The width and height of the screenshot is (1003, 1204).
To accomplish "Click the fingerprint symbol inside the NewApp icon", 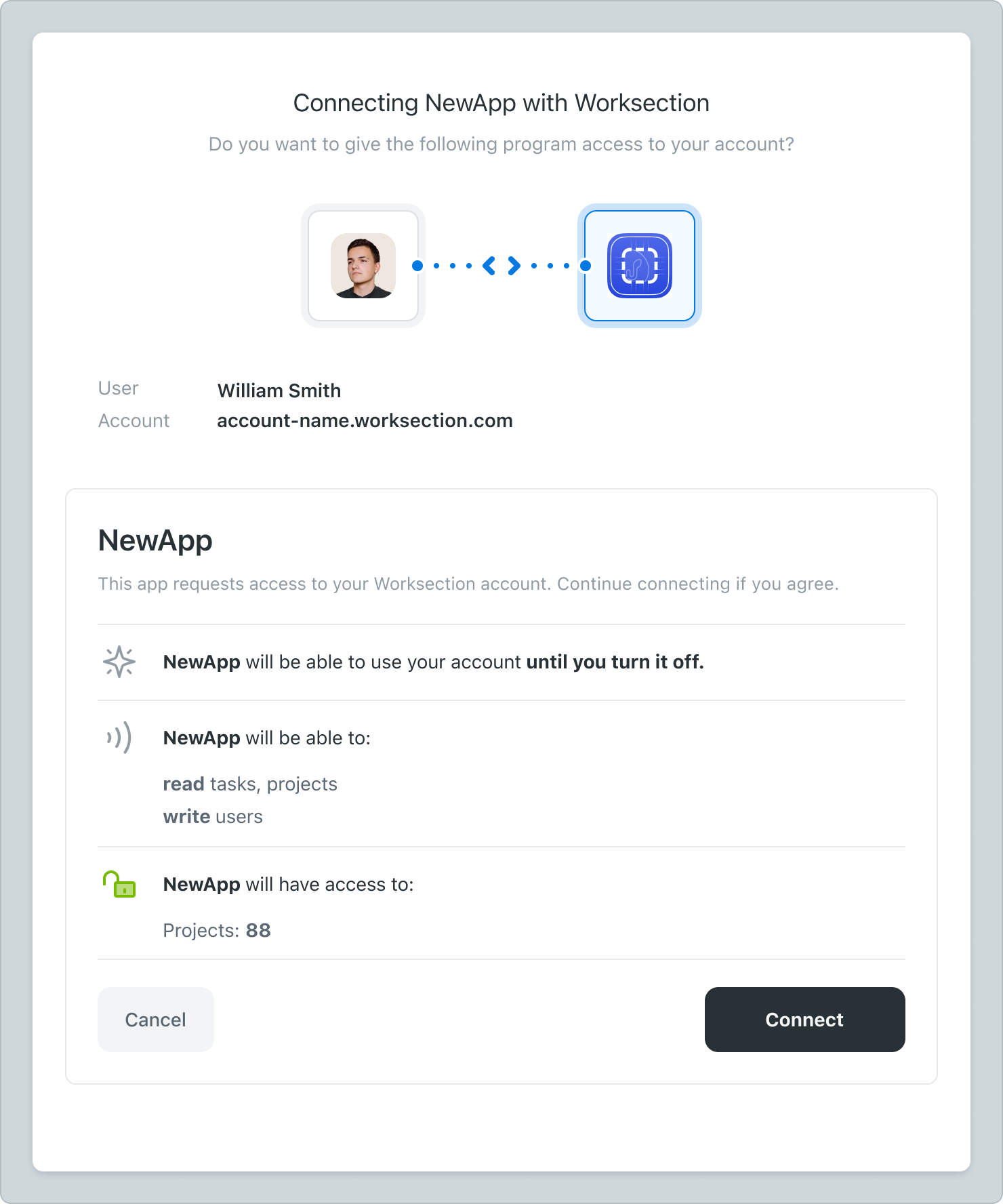I will pos(639,266).
